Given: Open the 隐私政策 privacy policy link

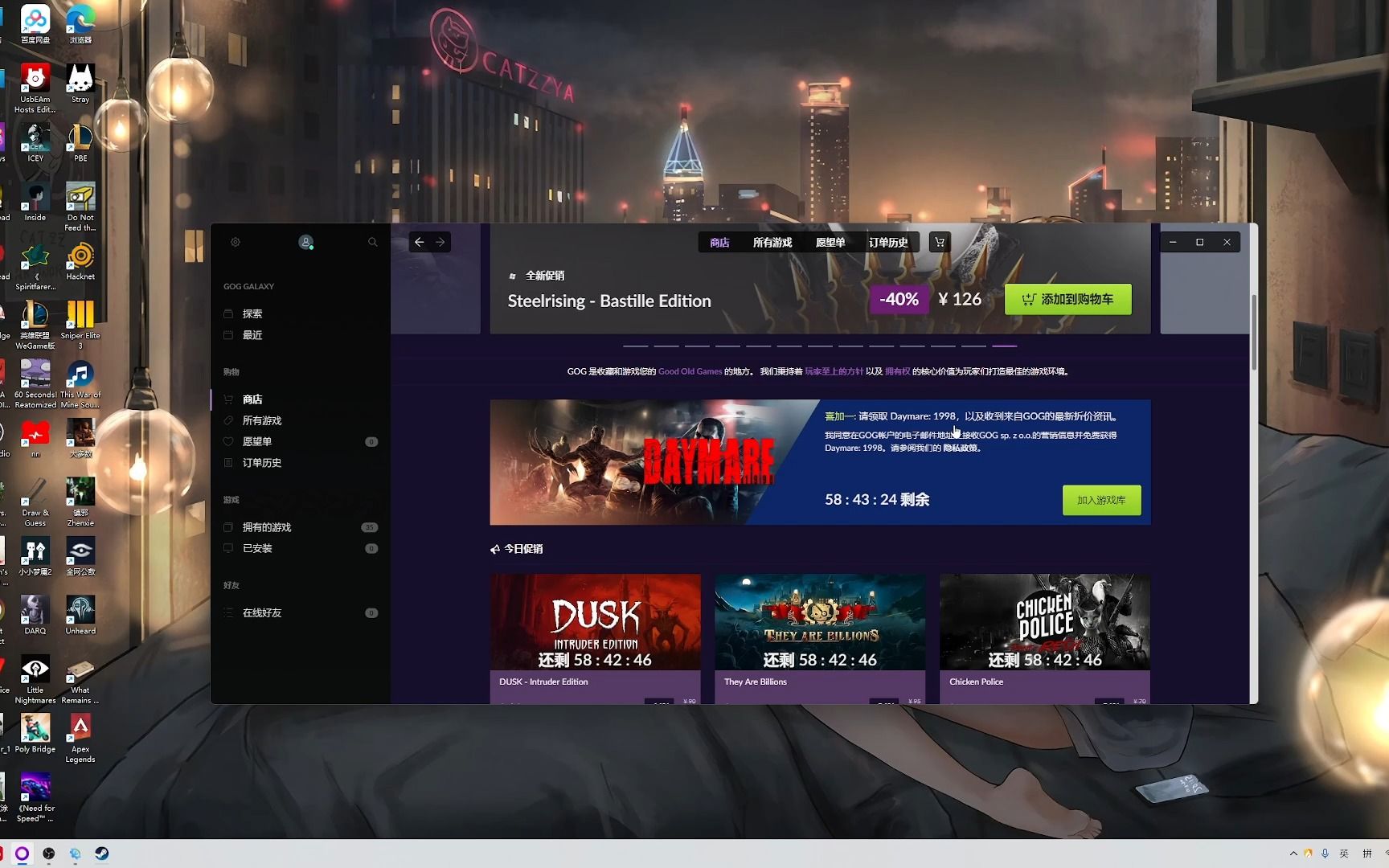Looking at the screenshot, I should pos(961,448).
